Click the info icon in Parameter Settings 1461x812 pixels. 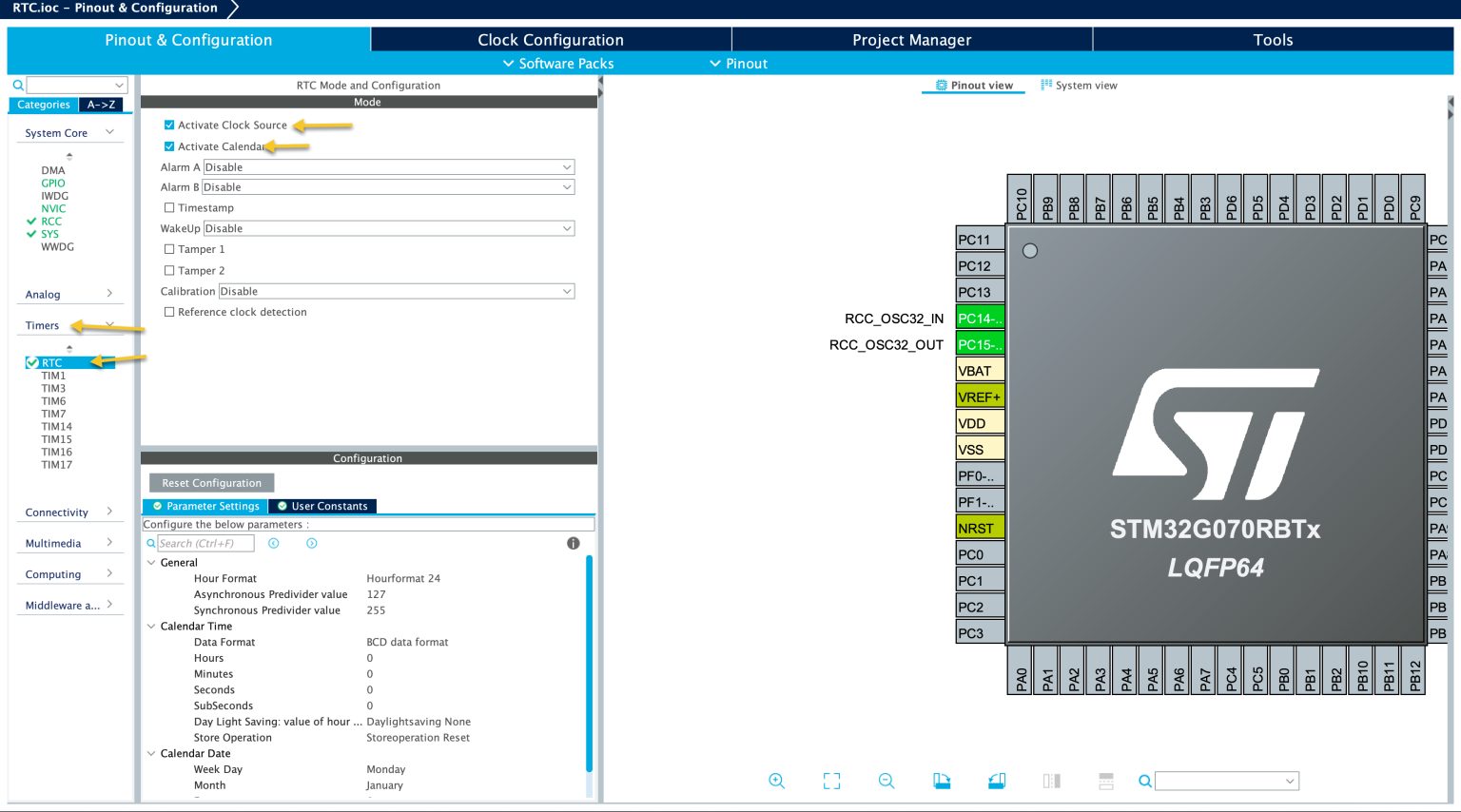573,543
